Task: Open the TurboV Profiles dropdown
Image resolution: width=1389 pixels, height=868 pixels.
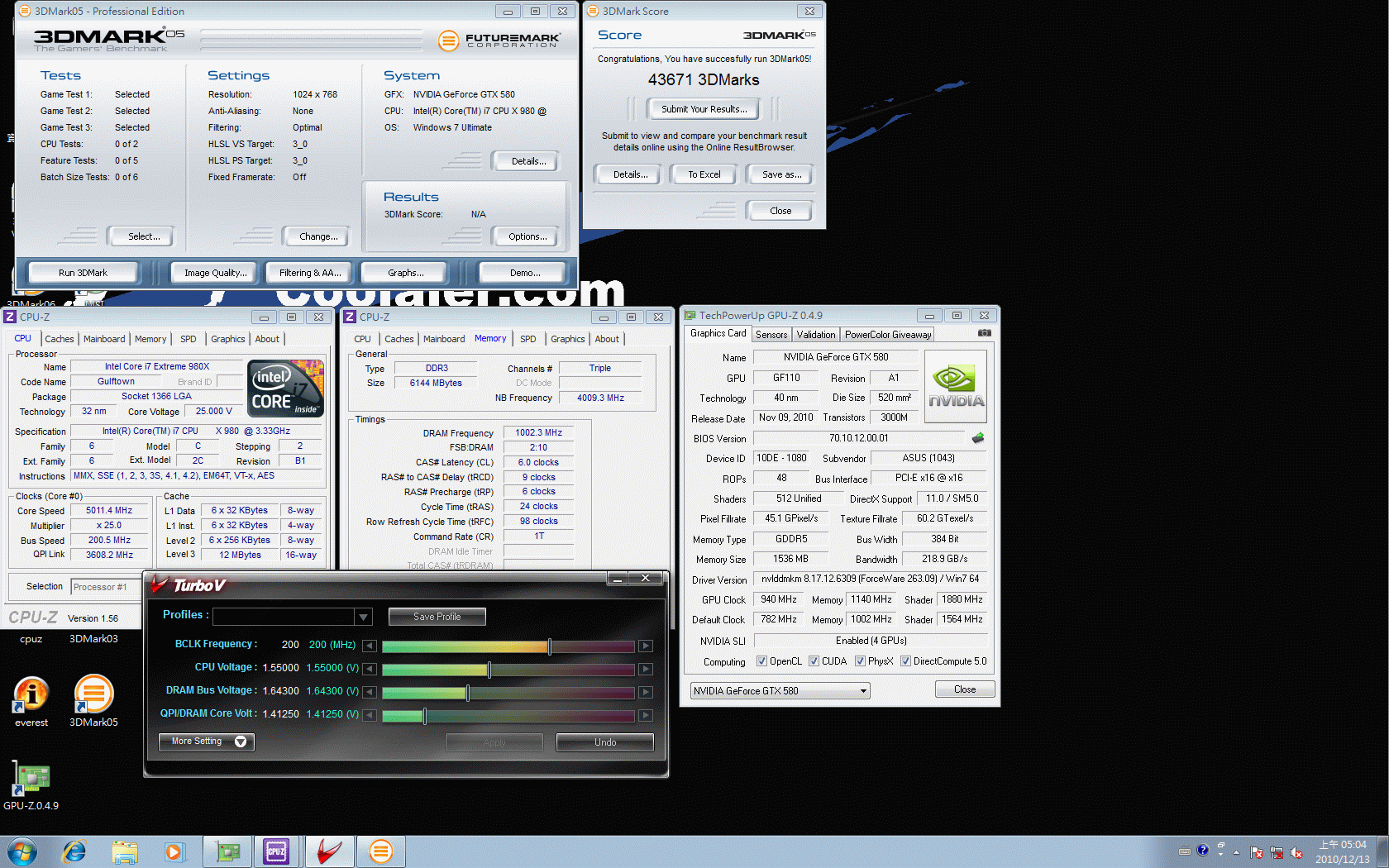Action: (x=363, y=617)
